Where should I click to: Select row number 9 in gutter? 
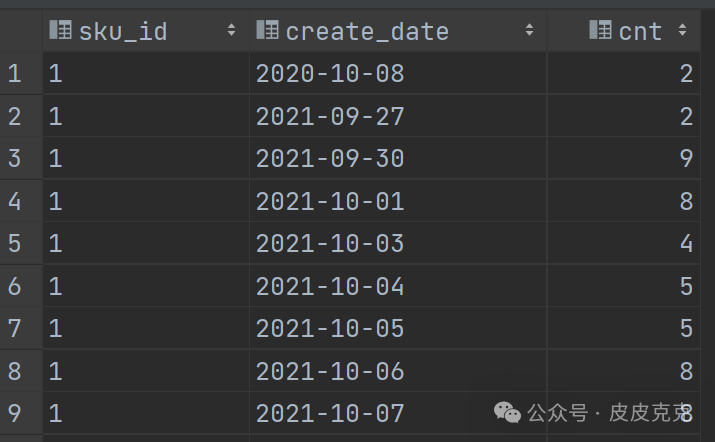(x=15, y=413)
